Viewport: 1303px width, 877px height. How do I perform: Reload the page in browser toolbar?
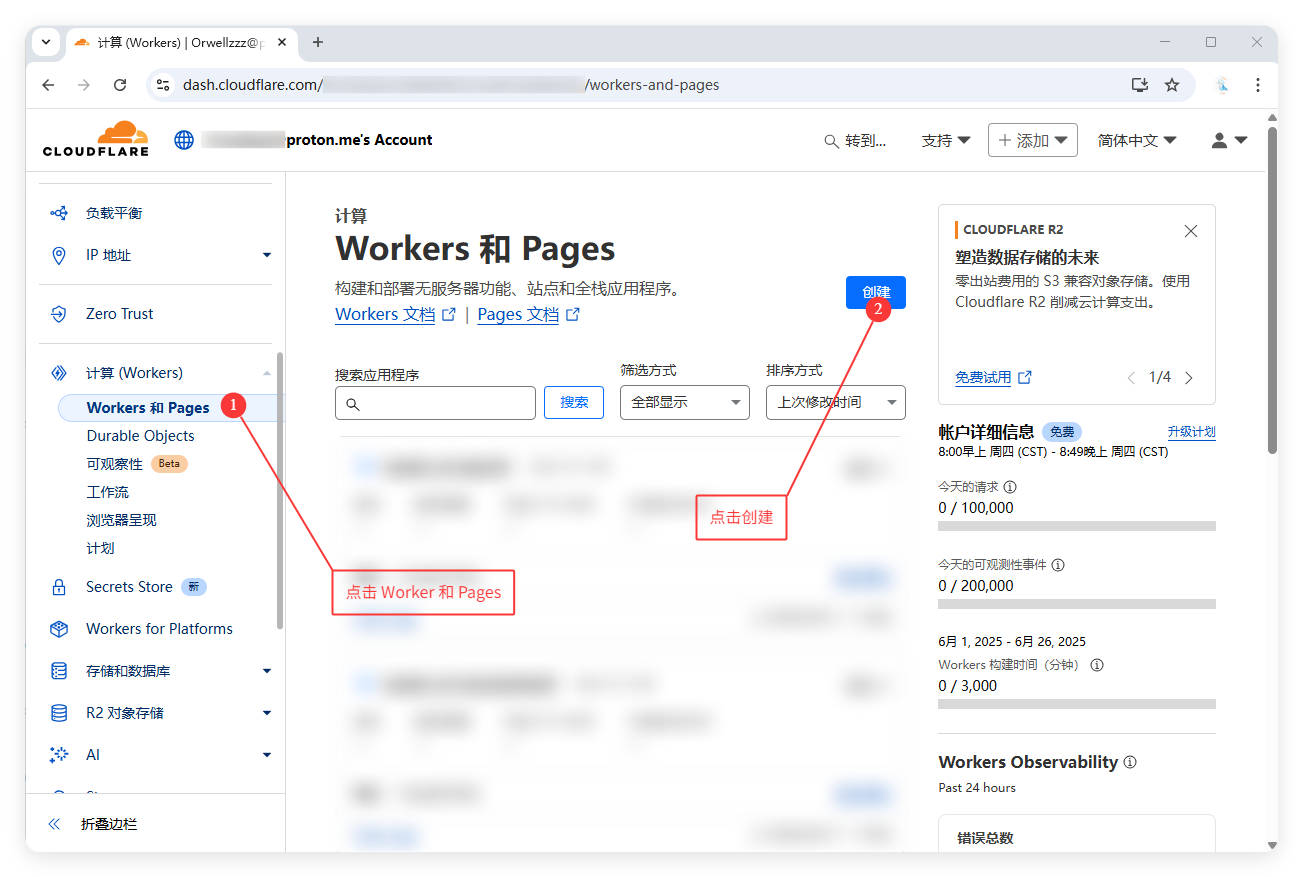(120, 85)
